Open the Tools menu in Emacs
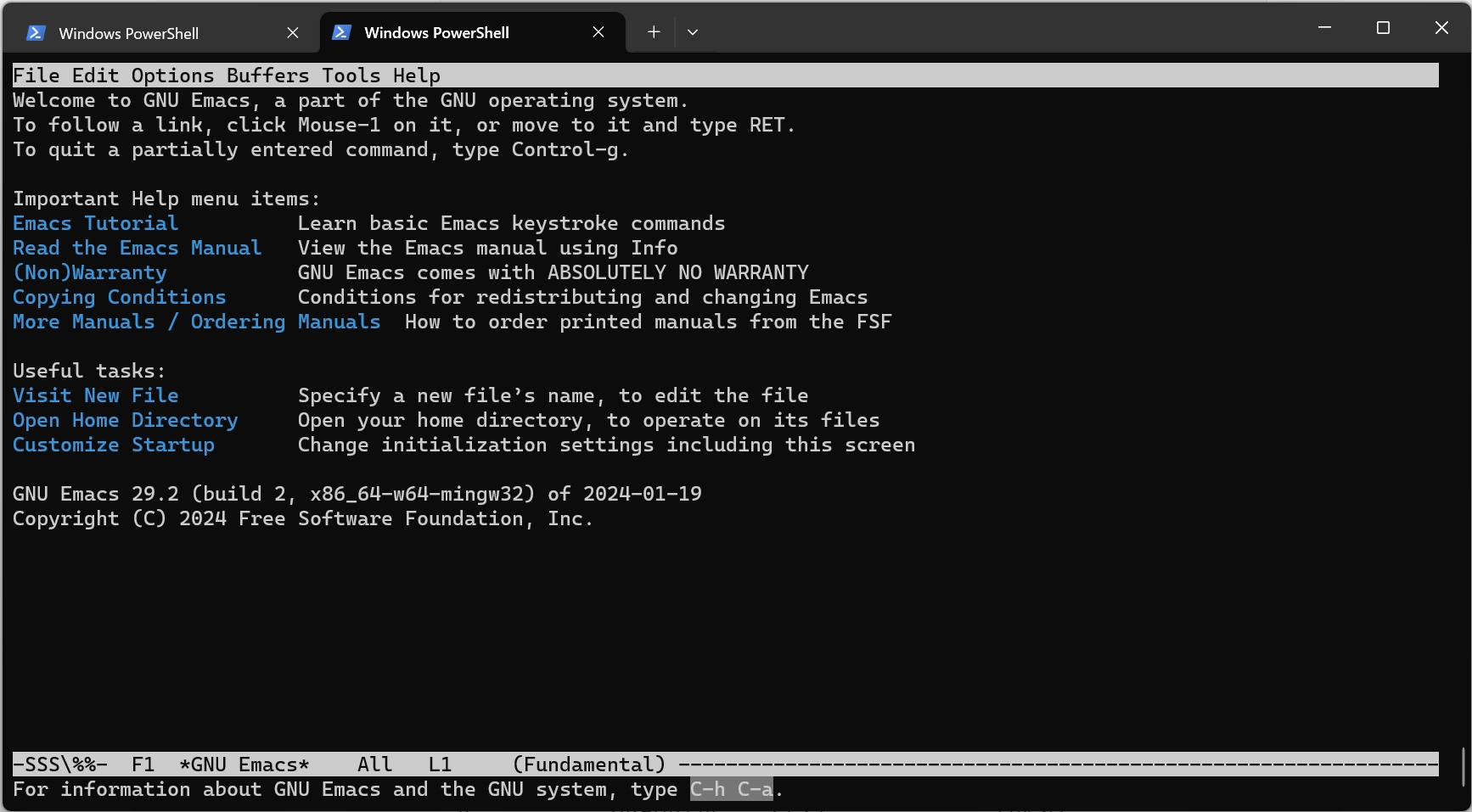 click(x=351, y=76)
